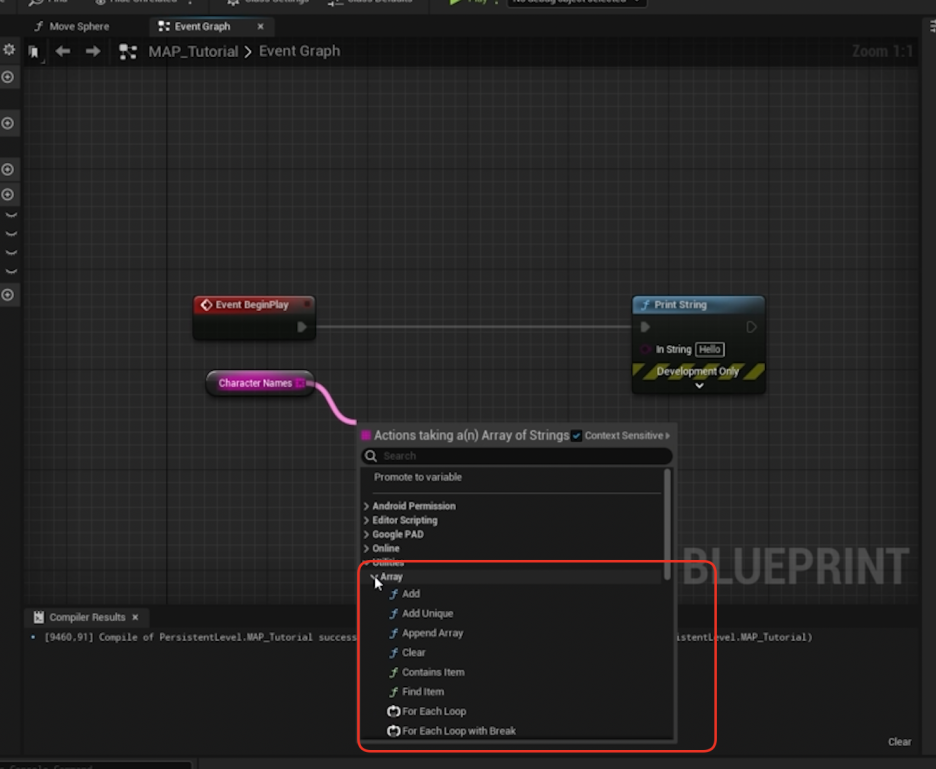Choose Find Item action
Image resolution: width=936 pixels, height=769 pixels.
point(423,691)
